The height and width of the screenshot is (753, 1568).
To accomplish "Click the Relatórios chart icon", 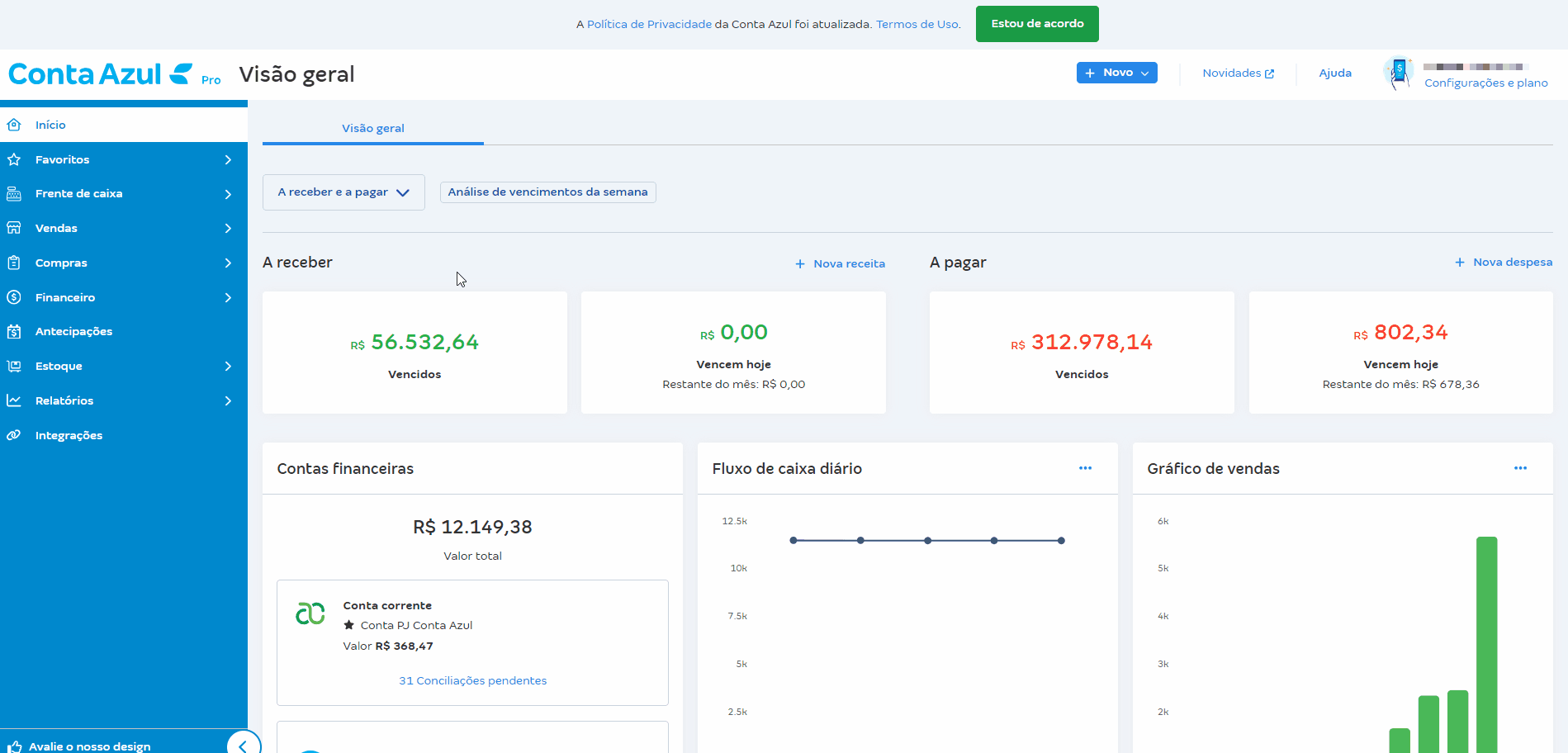I will 14,400.
